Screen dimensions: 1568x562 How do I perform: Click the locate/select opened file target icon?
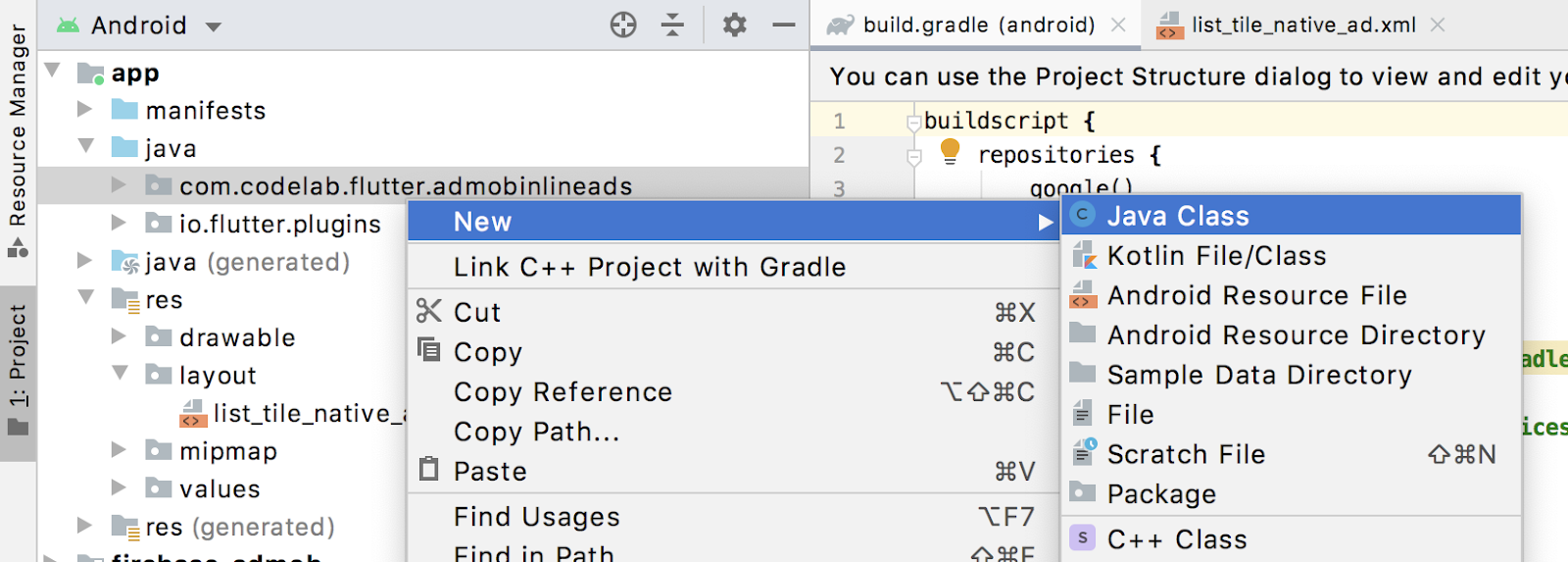click(x=623, y=25)
